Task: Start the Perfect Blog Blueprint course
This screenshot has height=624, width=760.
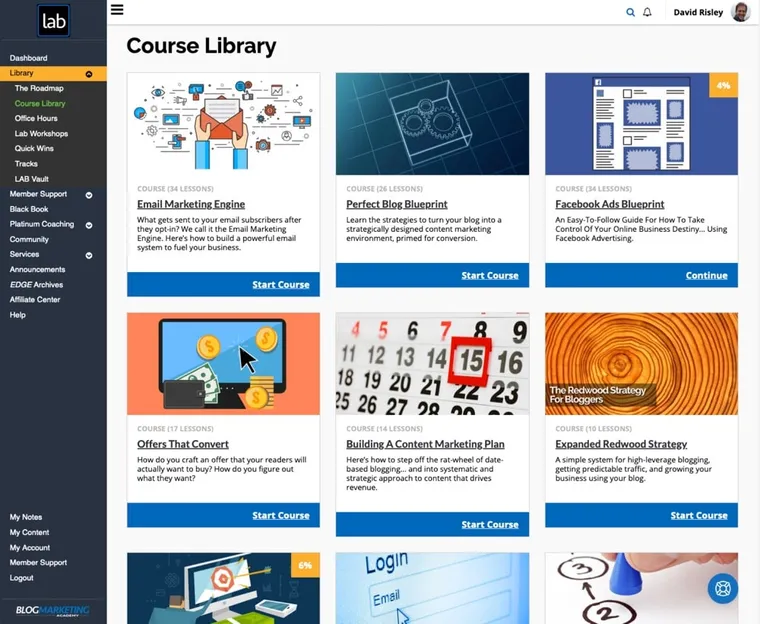Action: (x=490, y=275)
